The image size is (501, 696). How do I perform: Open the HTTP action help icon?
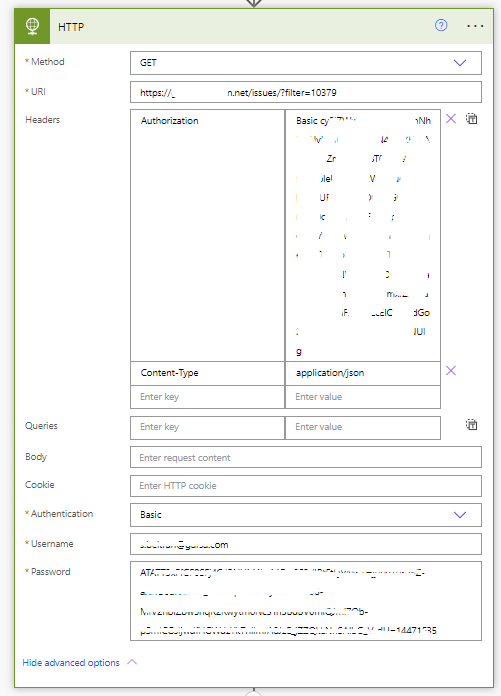(x=441, y=25)
